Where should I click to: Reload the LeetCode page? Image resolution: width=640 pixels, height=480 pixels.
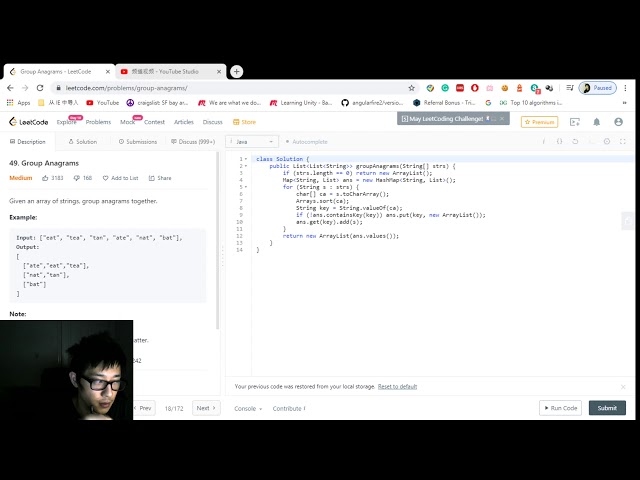tap(40, 88)
